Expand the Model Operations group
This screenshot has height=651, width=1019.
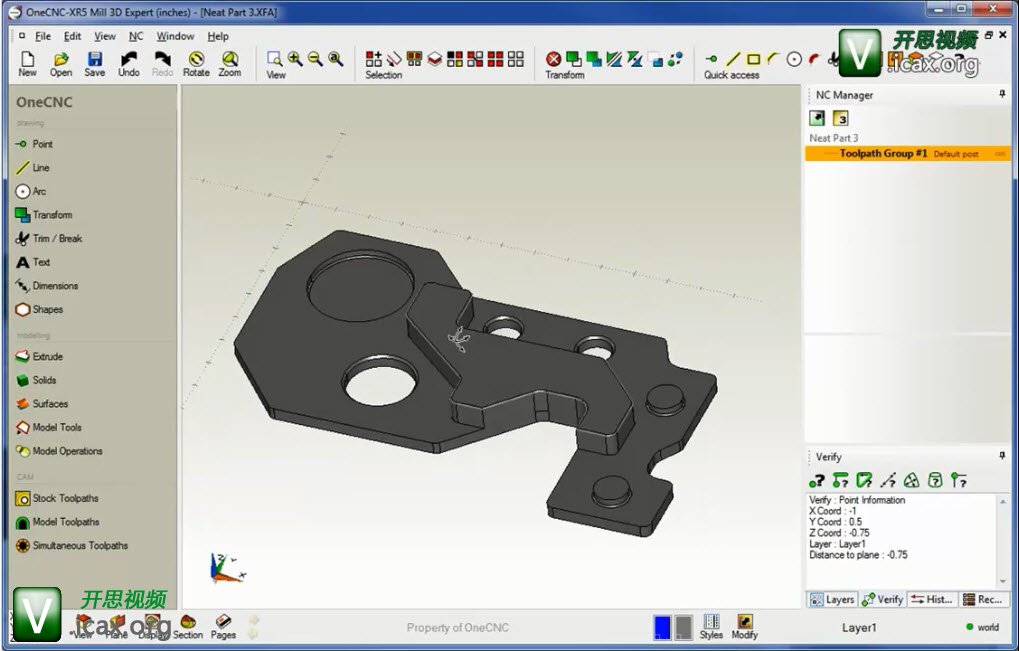67,451
